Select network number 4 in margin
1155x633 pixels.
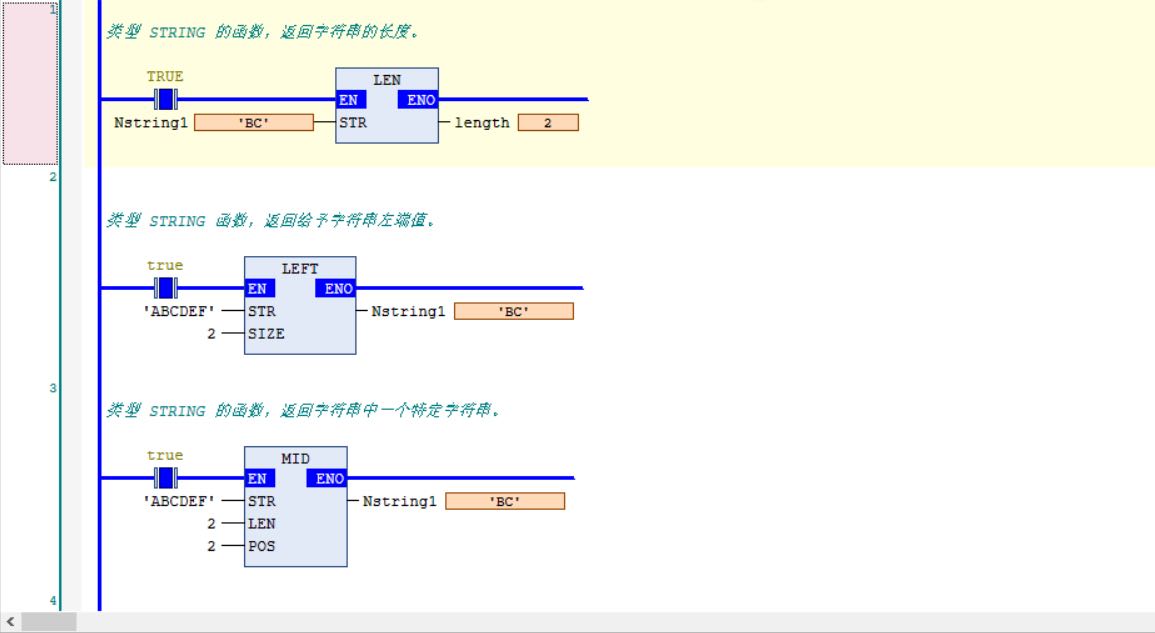[52, 601]
